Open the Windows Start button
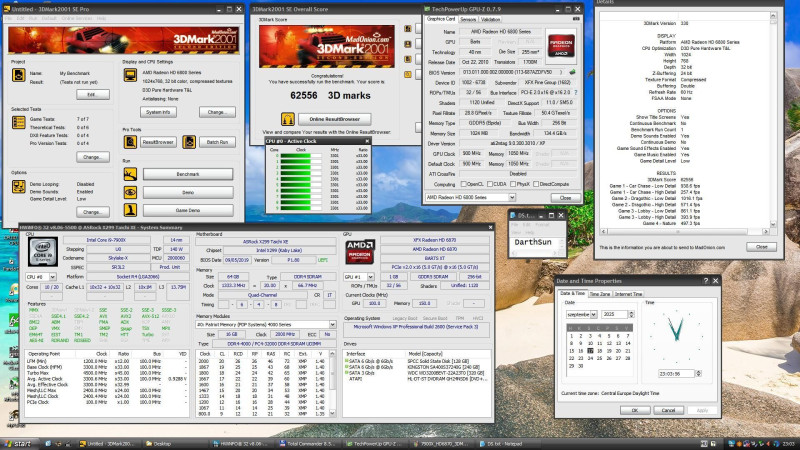 pyautogui.click(x=16, y=444)
